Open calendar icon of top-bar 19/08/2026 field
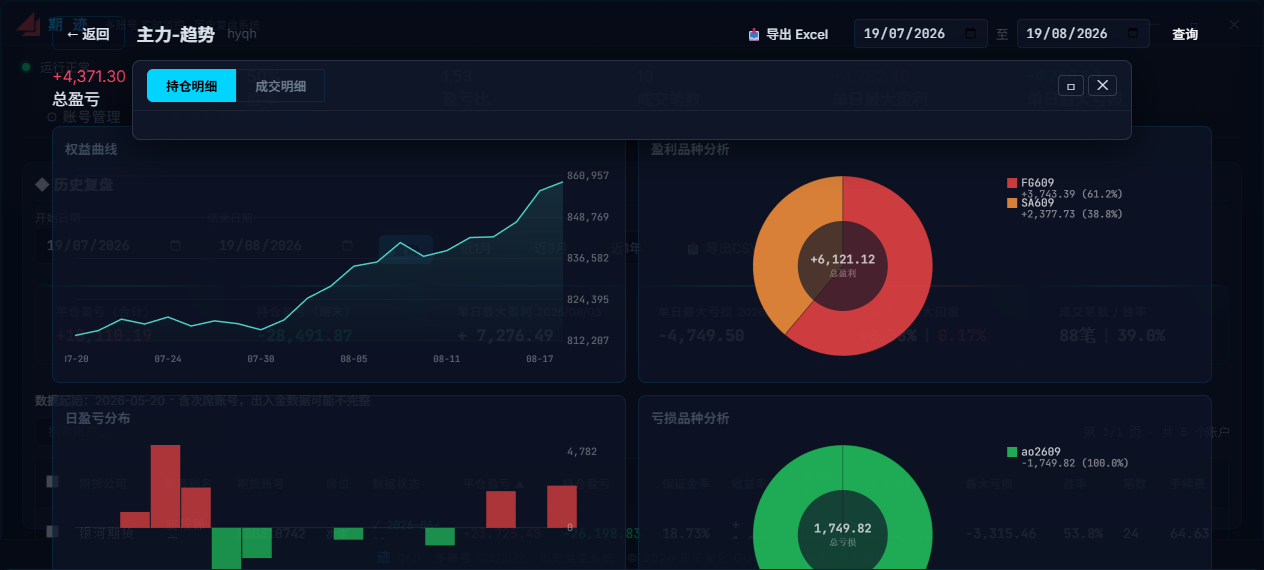The height and width of the screenshot is (570, 1264). [x=1133, y=34]
